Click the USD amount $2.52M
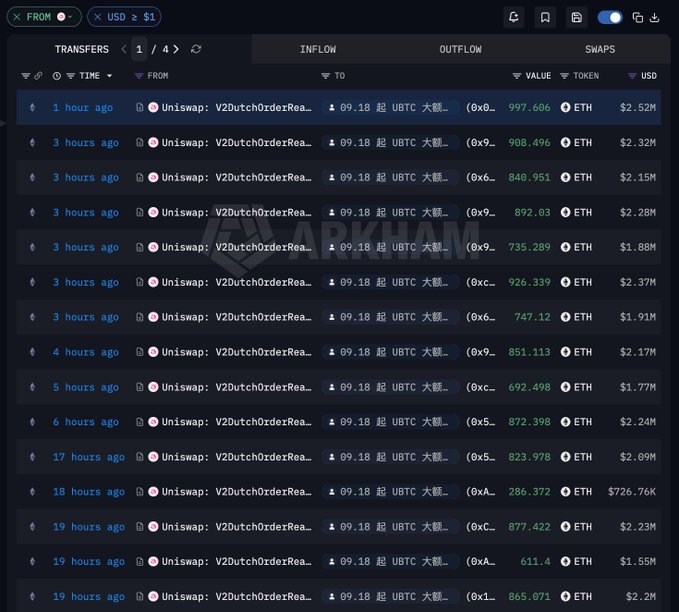 point(637,107)
